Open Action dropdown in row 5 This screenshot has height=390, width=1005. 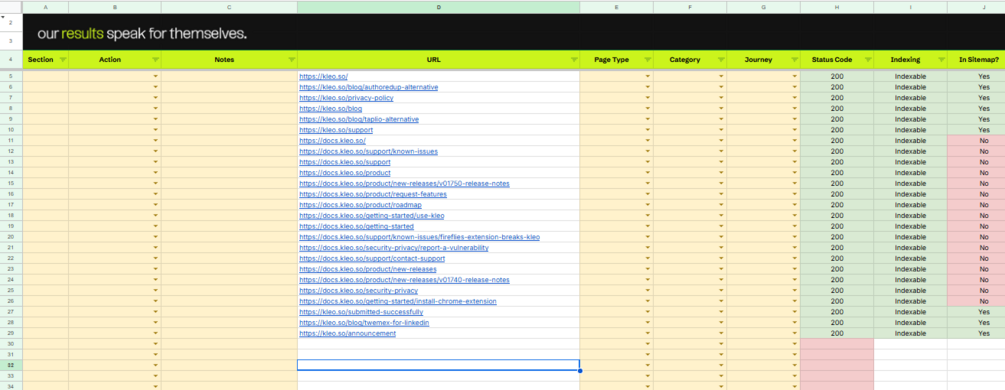156,76
